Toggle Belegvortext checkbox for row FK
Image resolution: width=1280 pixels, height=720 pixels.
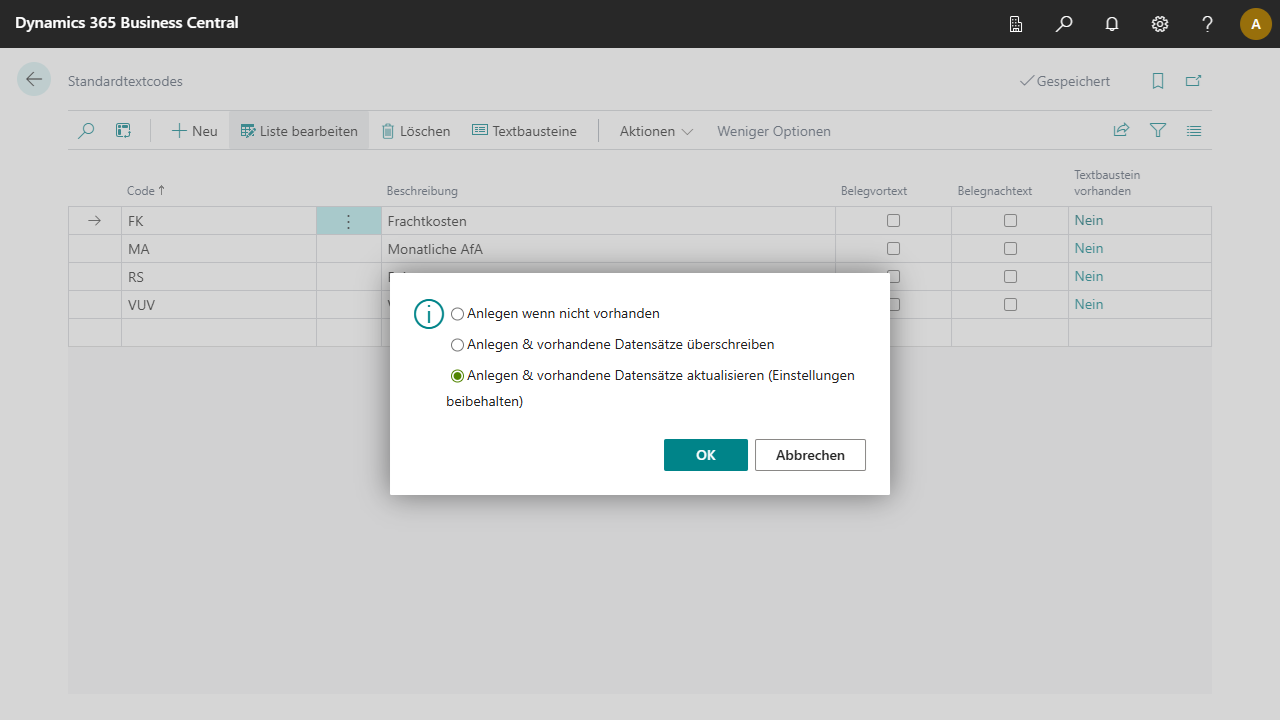[x=893, y=221]
